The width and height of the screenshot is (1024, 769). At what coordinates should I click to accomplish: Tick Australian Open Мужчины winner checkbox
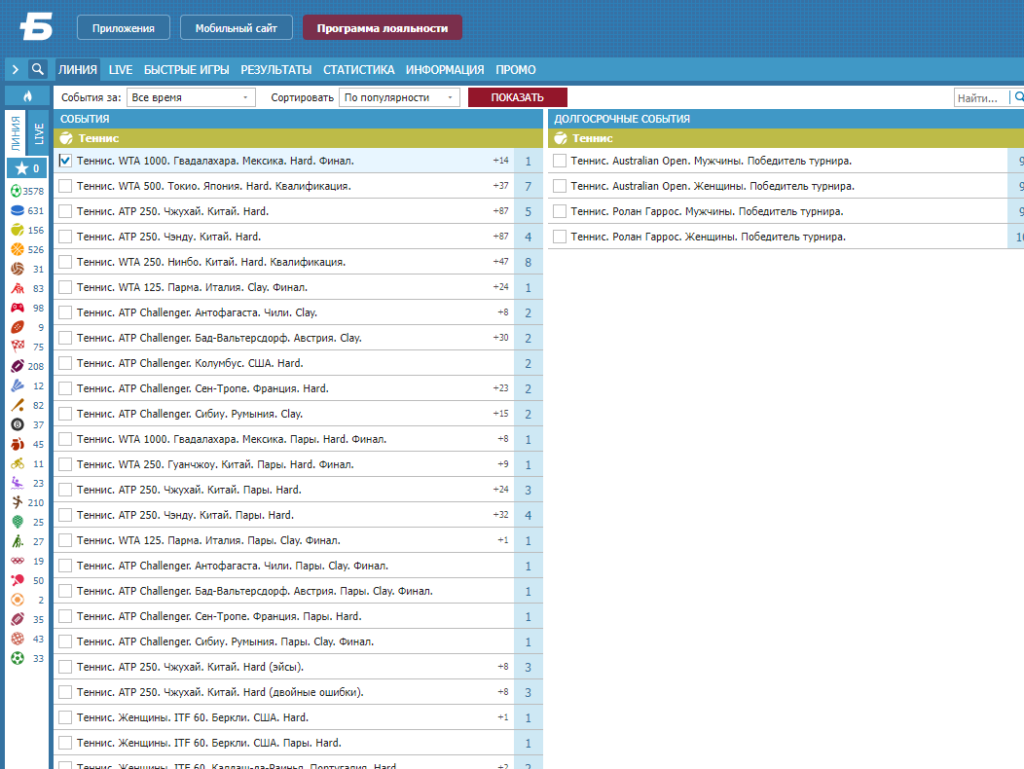559,161
